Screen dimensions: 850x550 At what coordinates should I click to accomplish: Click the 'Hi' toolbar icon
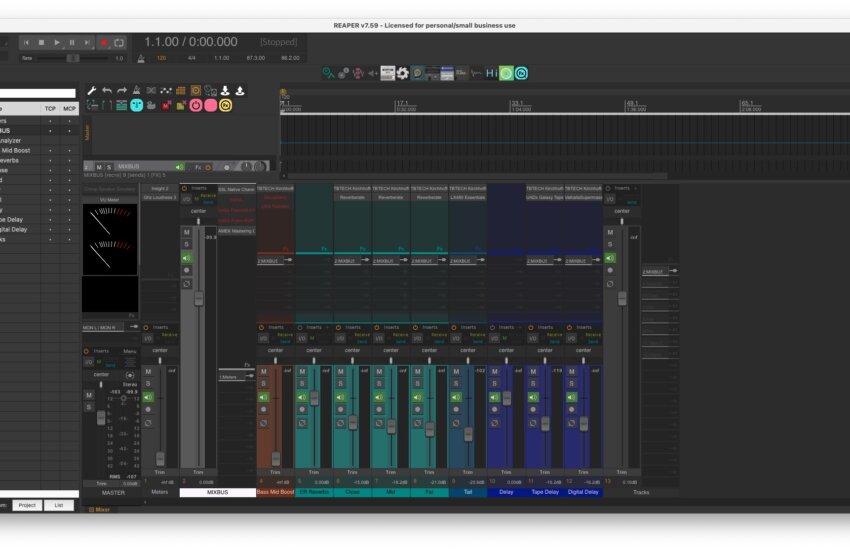491,73
